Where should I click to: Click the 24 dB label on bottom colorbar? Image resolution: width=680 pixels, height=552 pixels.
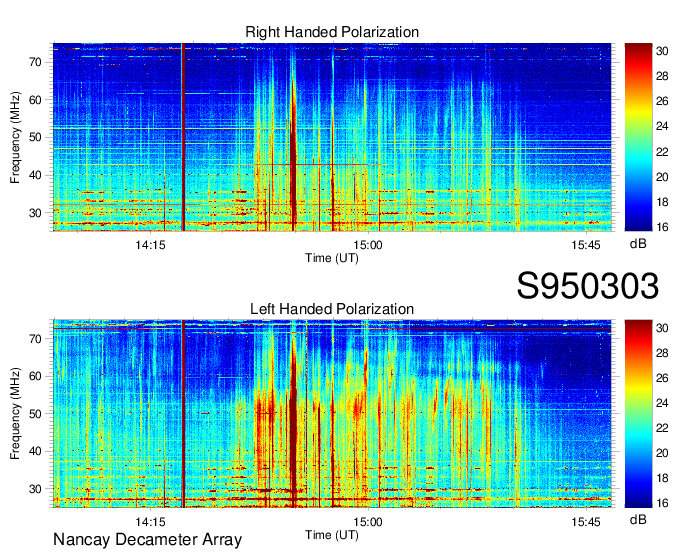coord(662,403)
